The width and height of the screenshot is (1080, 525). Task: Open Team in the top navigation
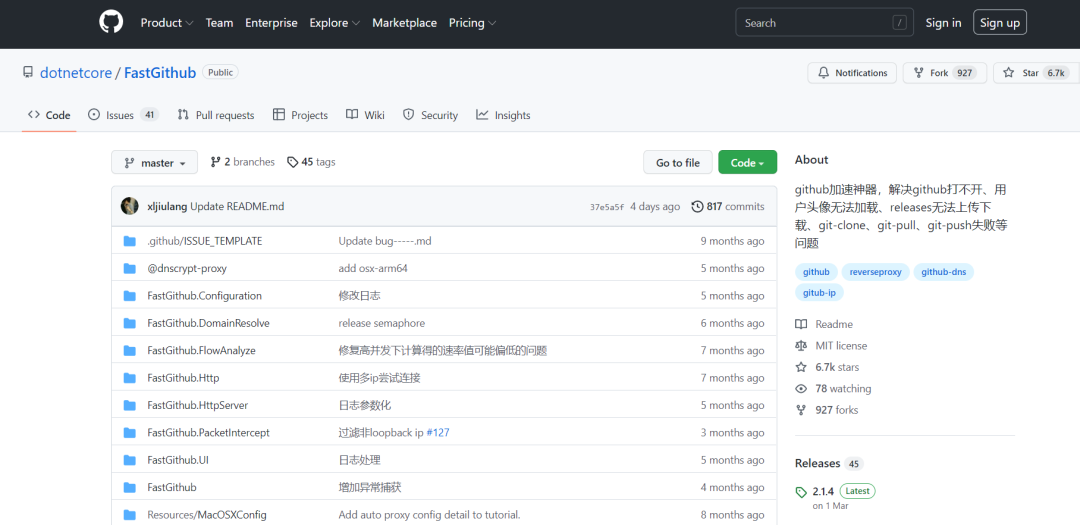[219, 23]
